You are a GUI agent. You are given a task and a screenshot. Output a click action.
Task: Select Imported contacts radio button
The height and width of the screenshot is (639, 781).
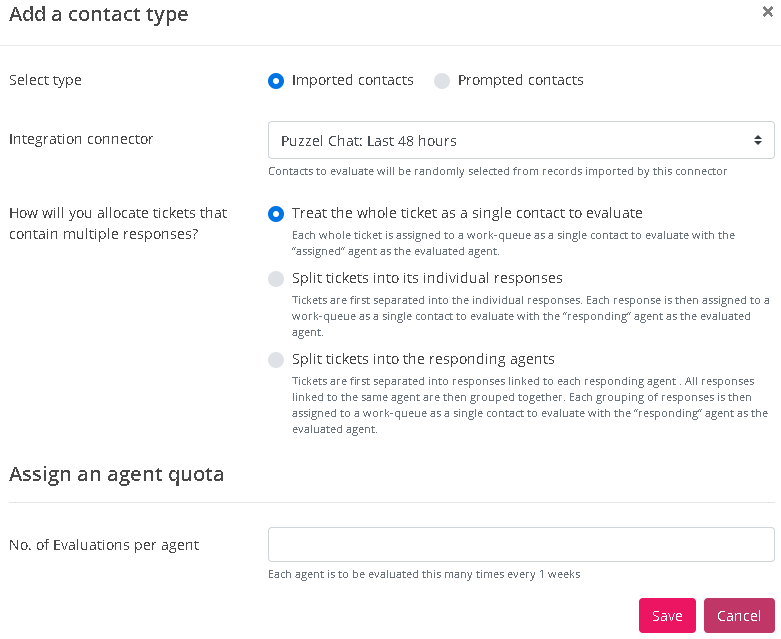(x=276, y=81)
